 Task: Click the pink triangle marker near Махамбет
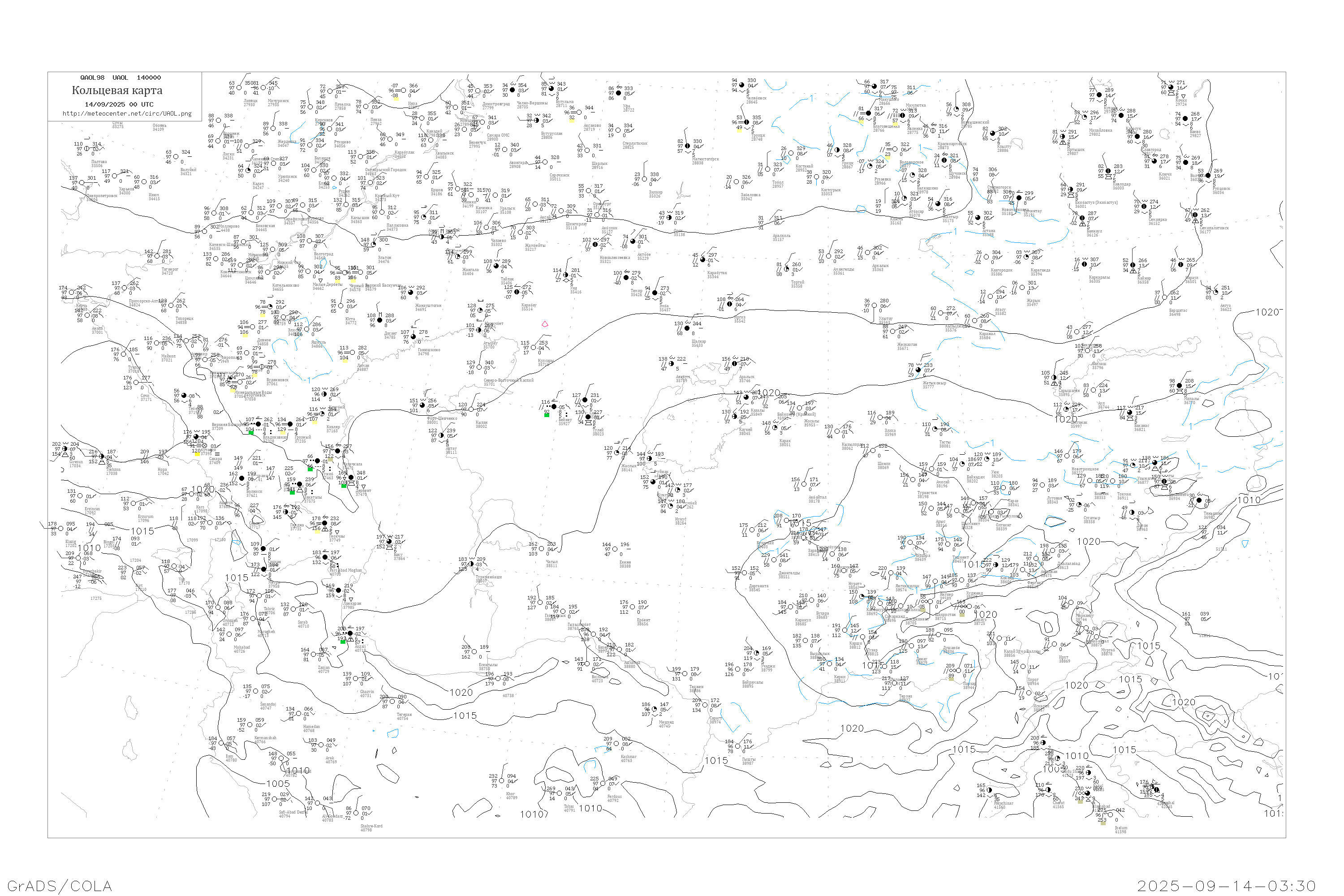545,324
